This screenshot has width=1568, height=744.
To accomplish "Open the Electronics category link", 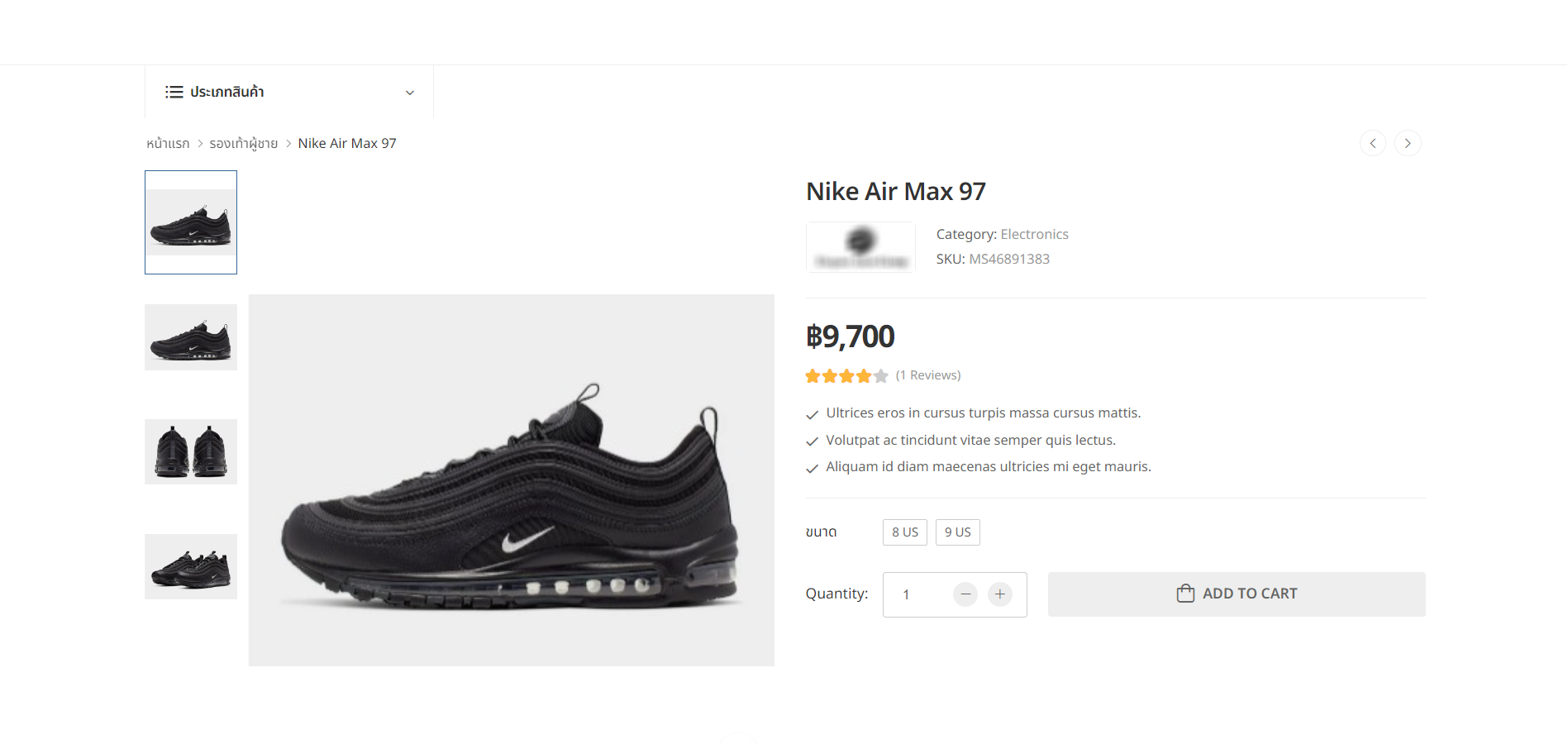I will pos(1034,235).
